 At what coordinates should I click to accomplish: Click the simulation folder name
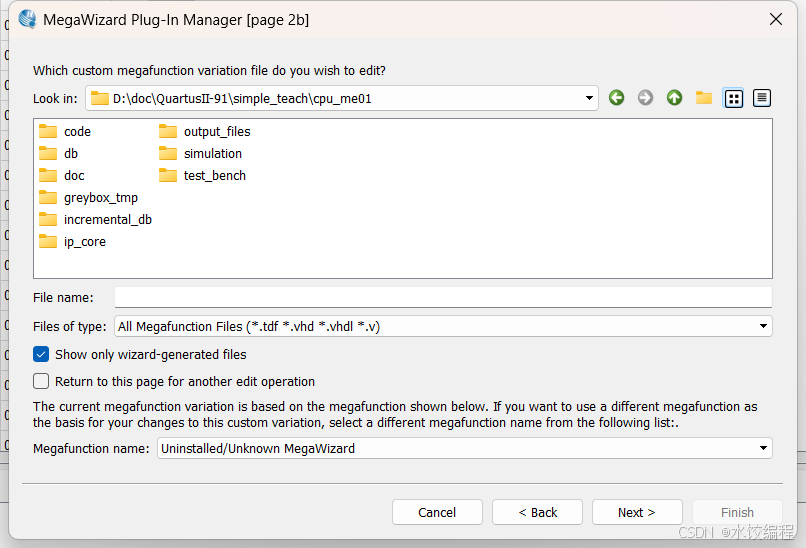(213, 153)
